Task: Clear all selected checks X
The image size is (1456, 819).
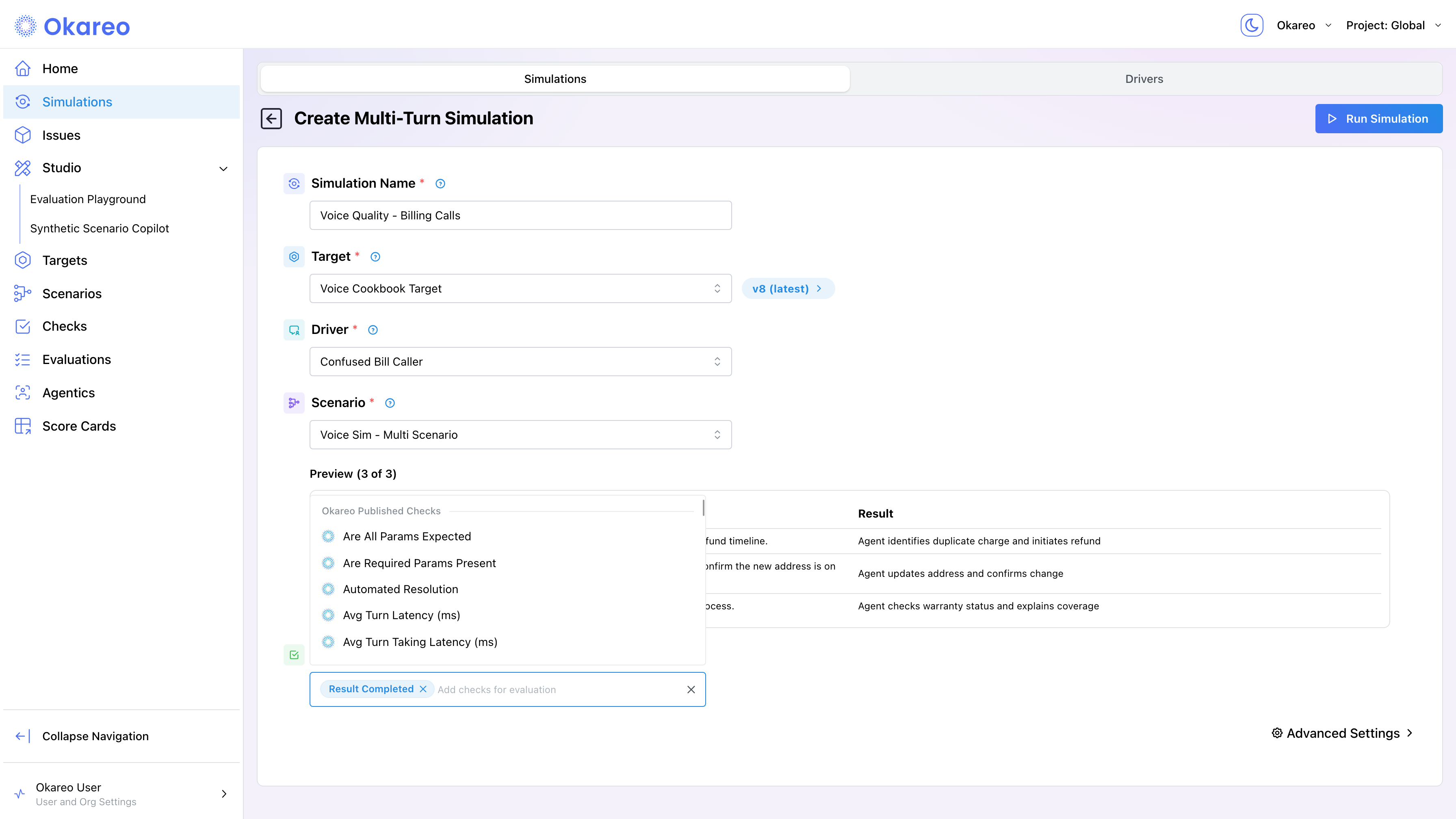Action: click(691, 689)
